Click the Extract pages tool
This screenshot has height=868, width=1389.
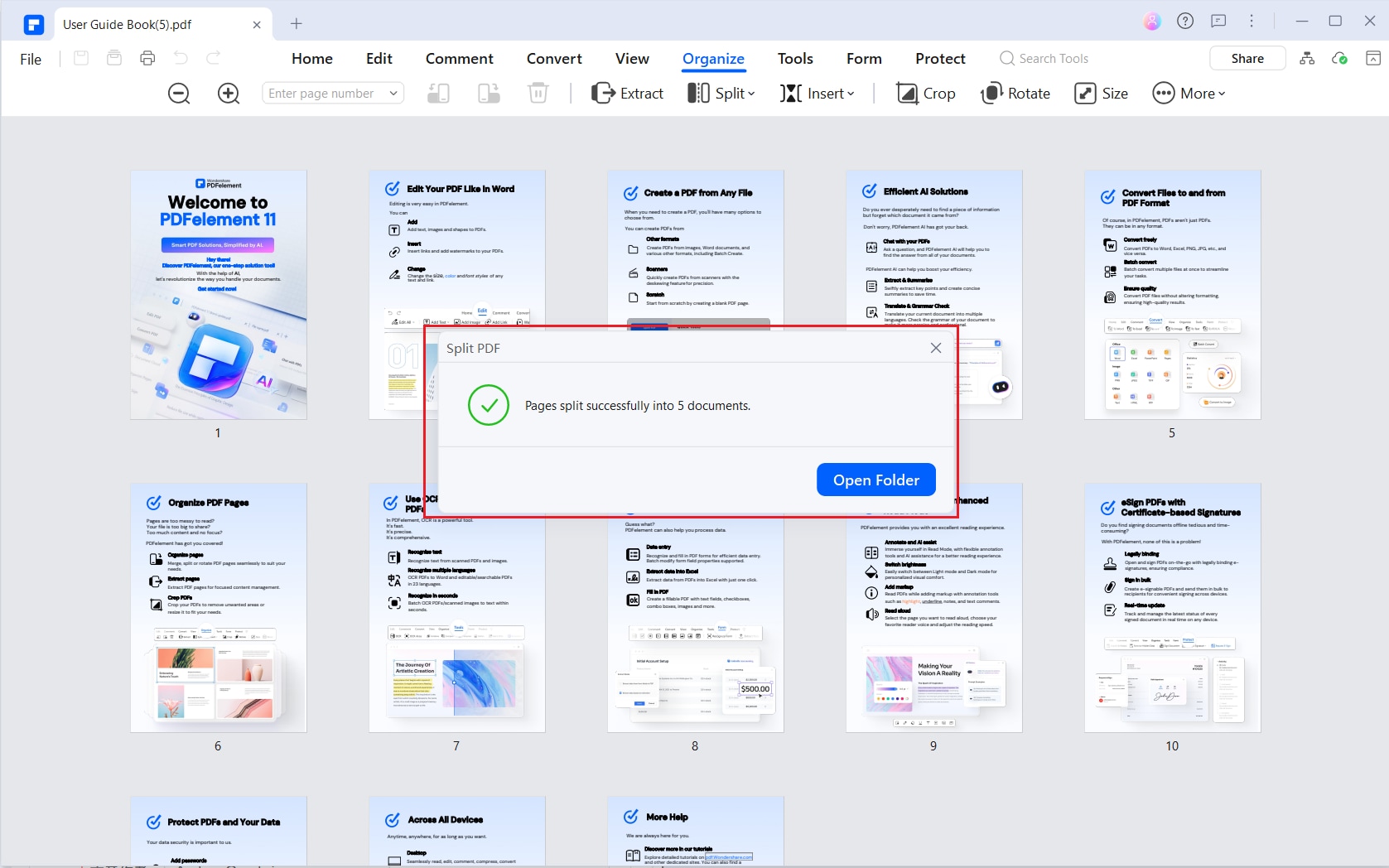pos(627,94)
